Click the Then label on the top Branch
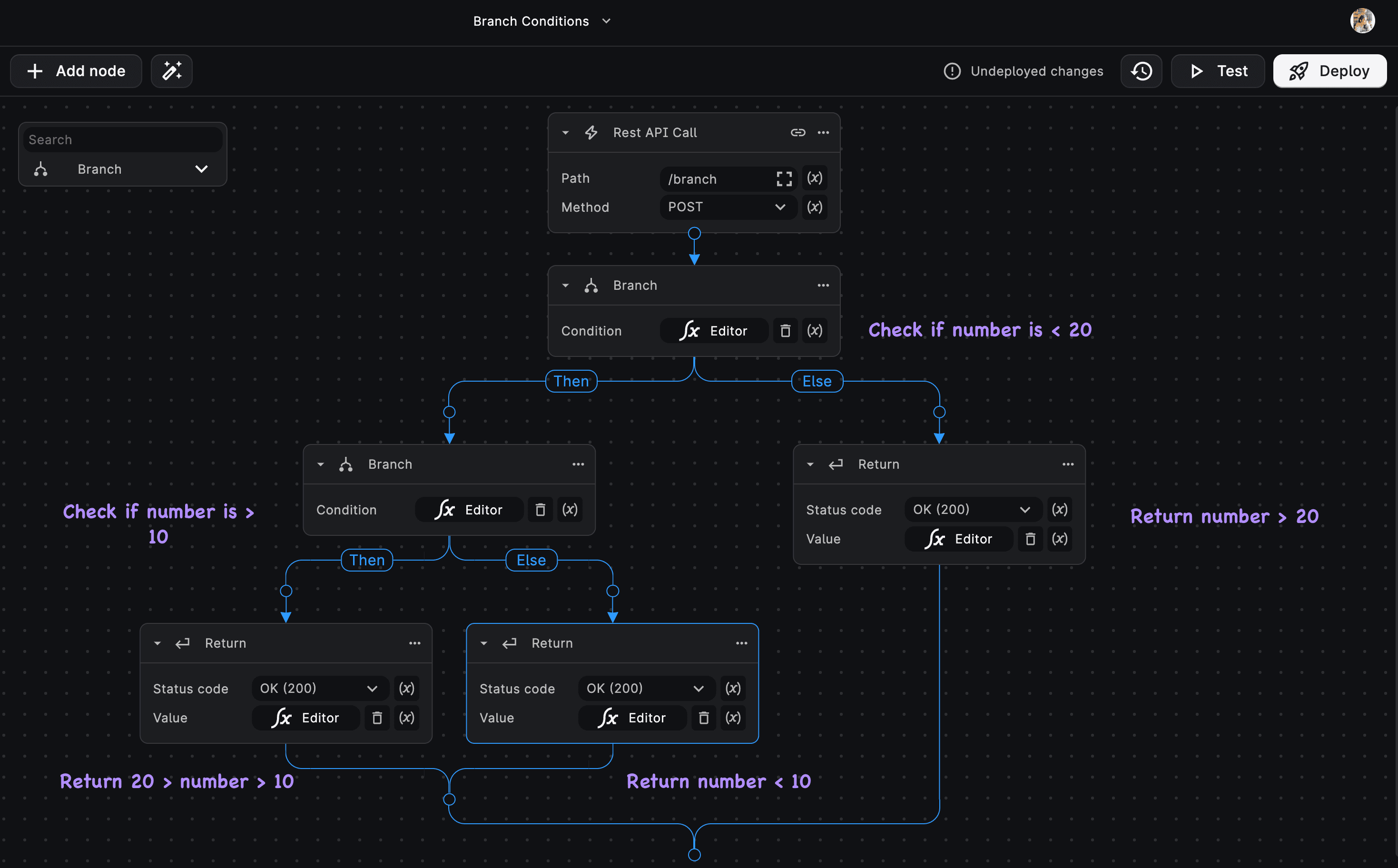The image size is (1398, 868). [571, 381]
